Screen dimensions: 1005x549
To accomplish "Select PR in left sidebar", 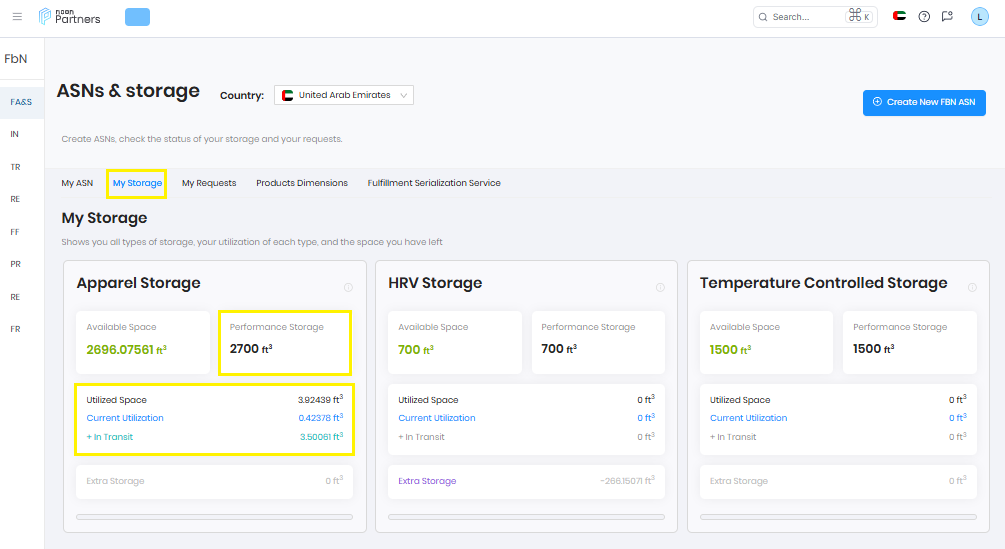I will coord(15,264).
